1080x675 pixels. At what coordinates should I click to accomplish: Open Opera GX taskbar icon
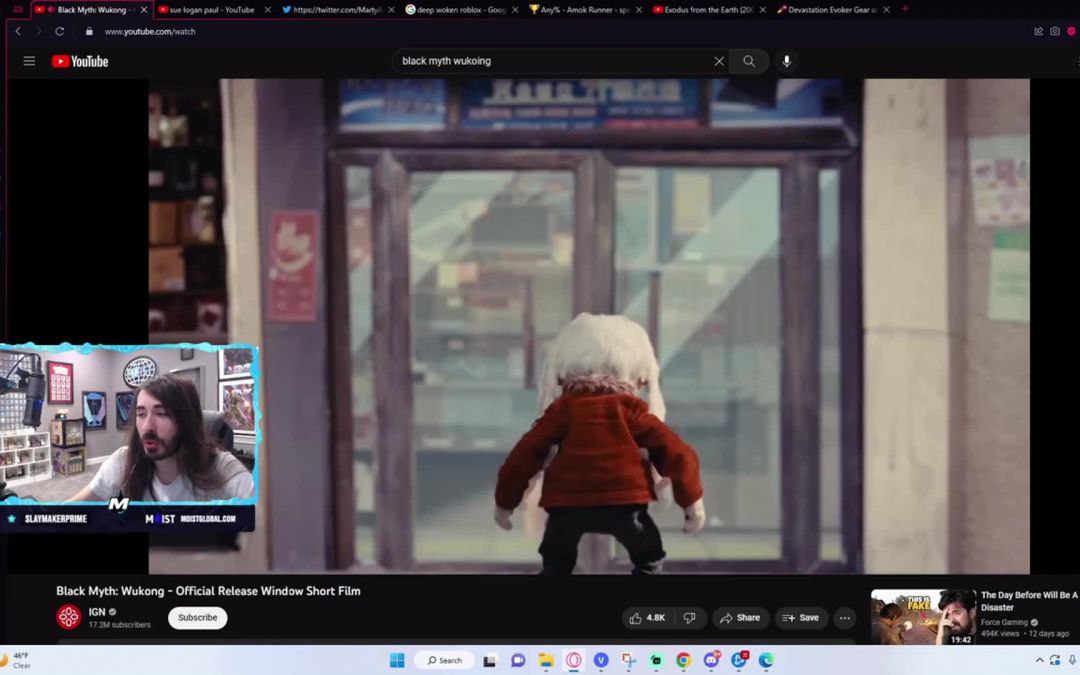pyautogui.click(x=573, y=661)
